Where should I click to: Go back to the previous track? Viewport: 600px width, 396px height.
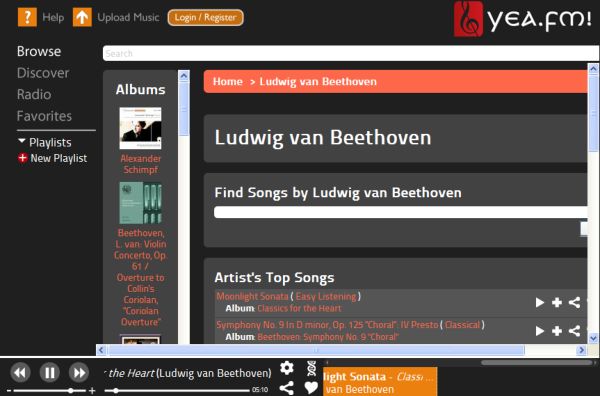20,372
